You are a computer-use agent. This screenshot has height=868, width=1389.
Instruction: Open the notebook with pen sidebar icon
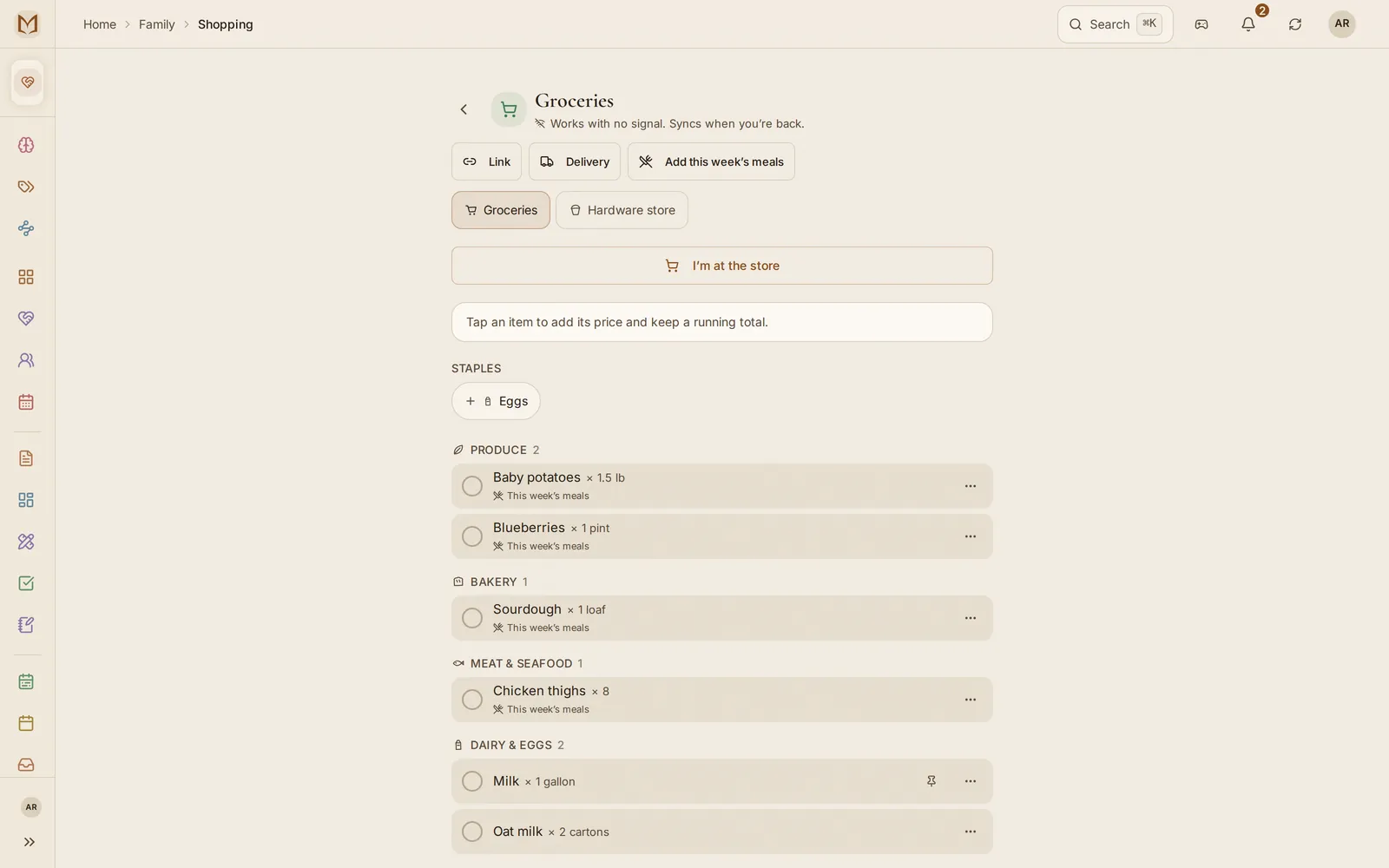tap(26, 625)
